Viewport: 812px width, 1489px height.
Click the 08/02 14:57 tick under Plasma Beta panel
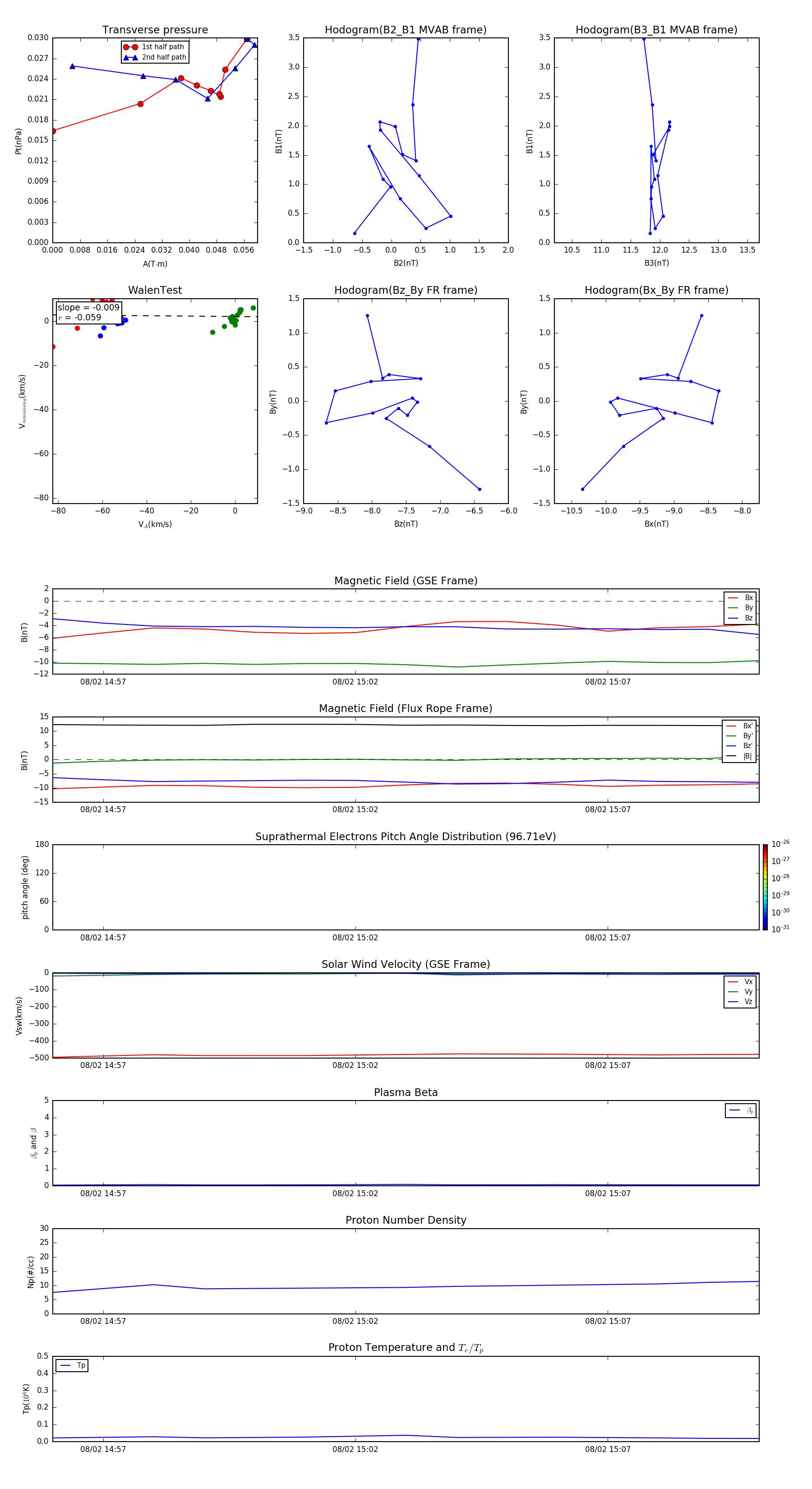[103, 1193]
